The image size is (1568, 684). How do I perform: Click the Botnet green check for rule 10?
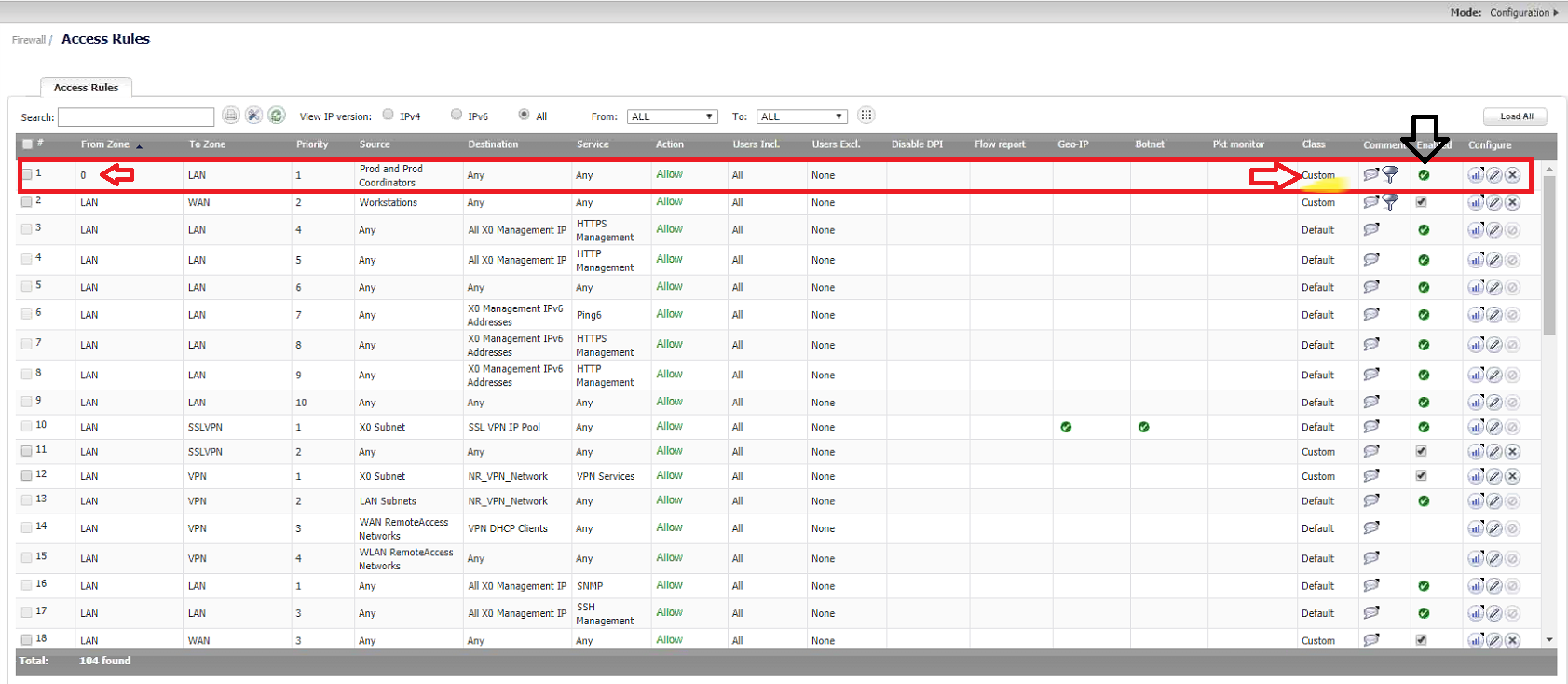click(x=1144, y=427)
